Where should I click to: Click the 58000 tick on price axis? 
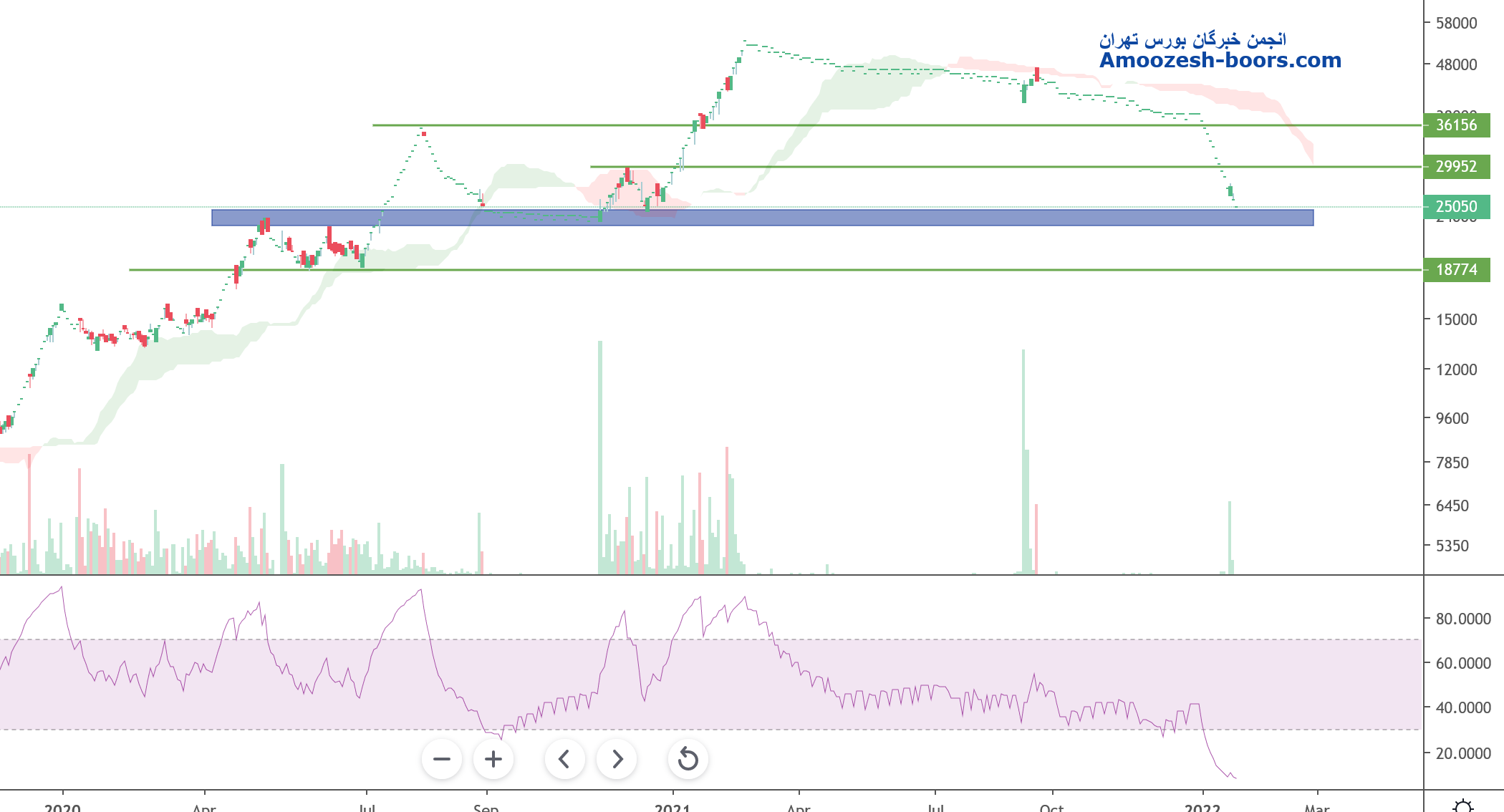(1456, 23)
